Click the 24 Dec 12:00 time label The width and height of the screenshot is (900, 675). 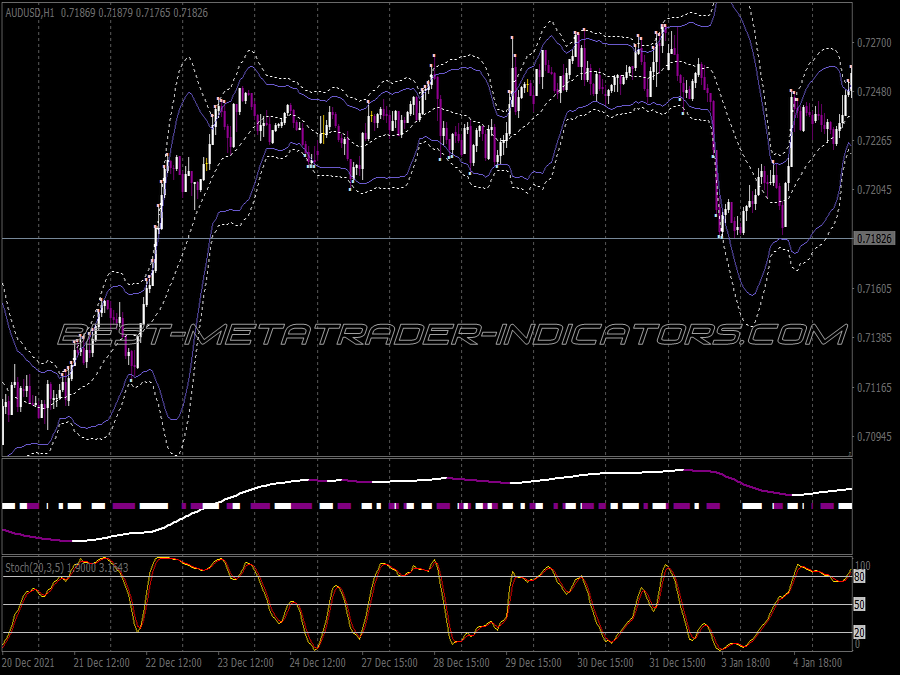tap(317, 663)
